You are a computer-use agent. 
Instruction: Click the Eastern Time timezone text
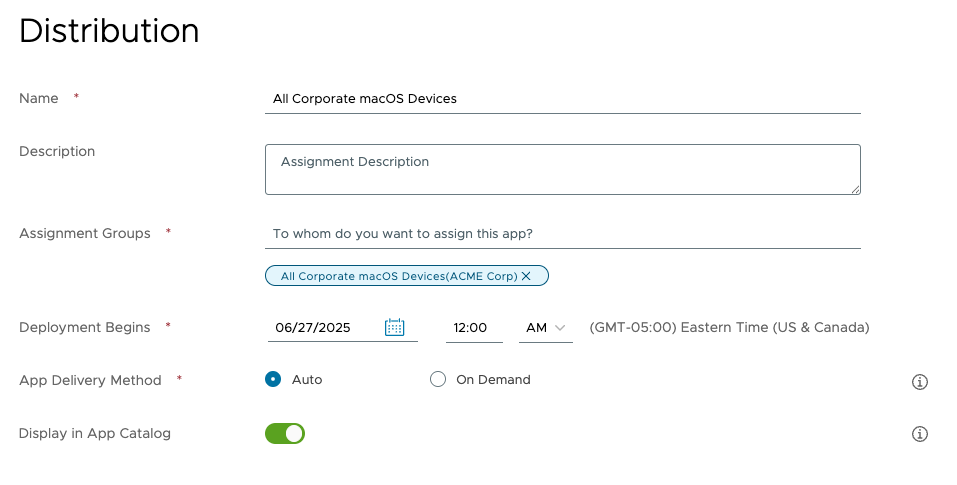coord(729,328)
